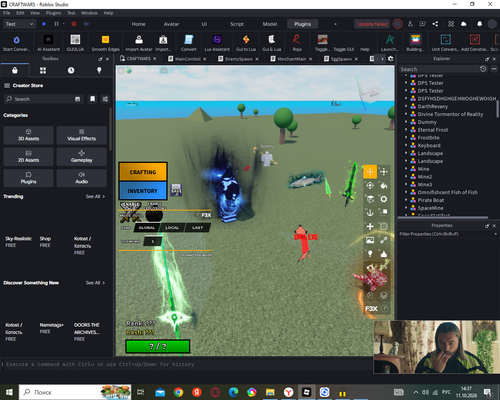500x400 pixels.
Task: Expand the Omnifishcent Fish of Fish item
Action: click(x=406, y=192)
